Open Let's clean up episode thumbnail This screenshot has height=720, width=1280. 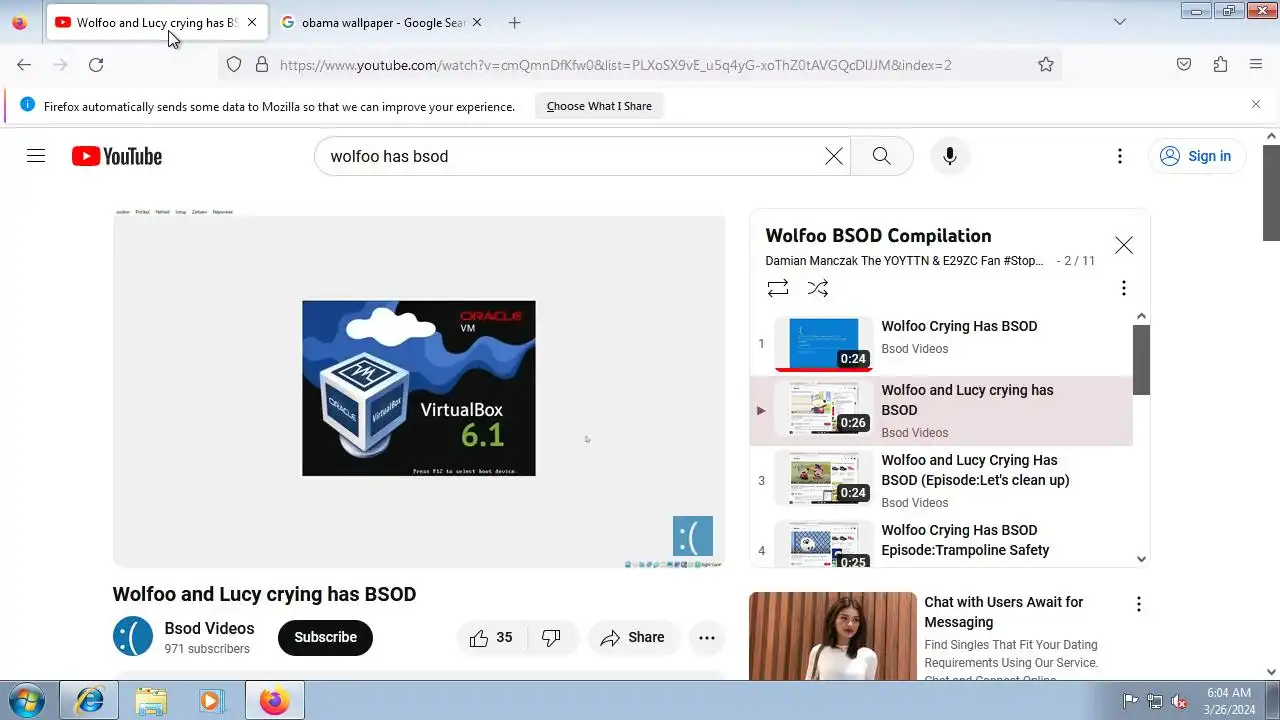pos(824,478)
